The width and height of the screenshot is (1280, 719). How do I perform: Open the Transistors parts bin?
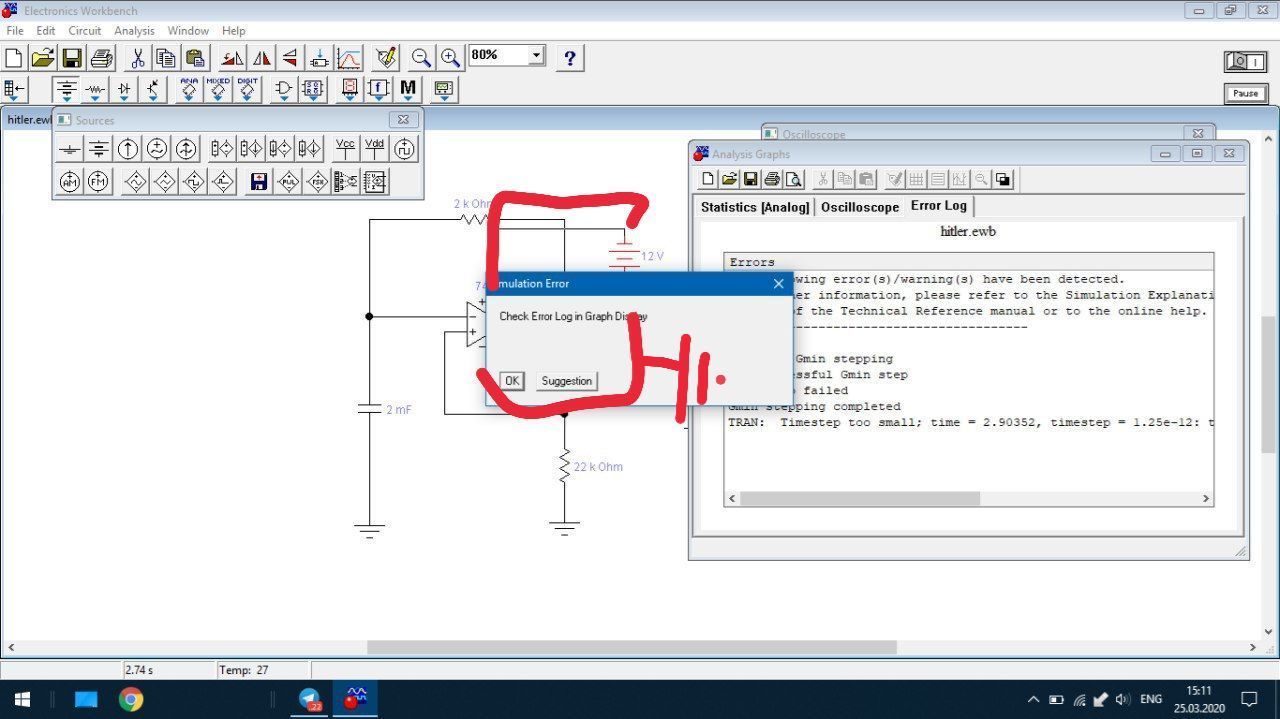coord(153,90)
